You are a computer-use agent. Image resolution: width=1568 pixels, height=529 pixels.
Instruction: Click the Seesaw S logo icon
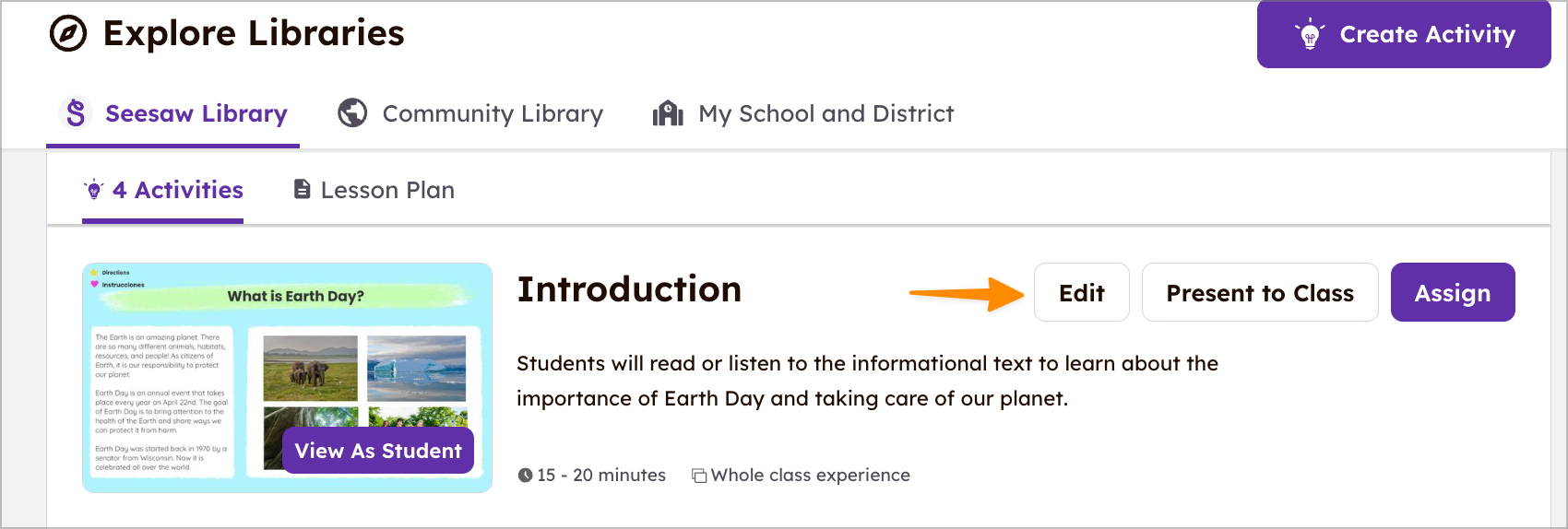pyautogui.click(x=76, y=113)
